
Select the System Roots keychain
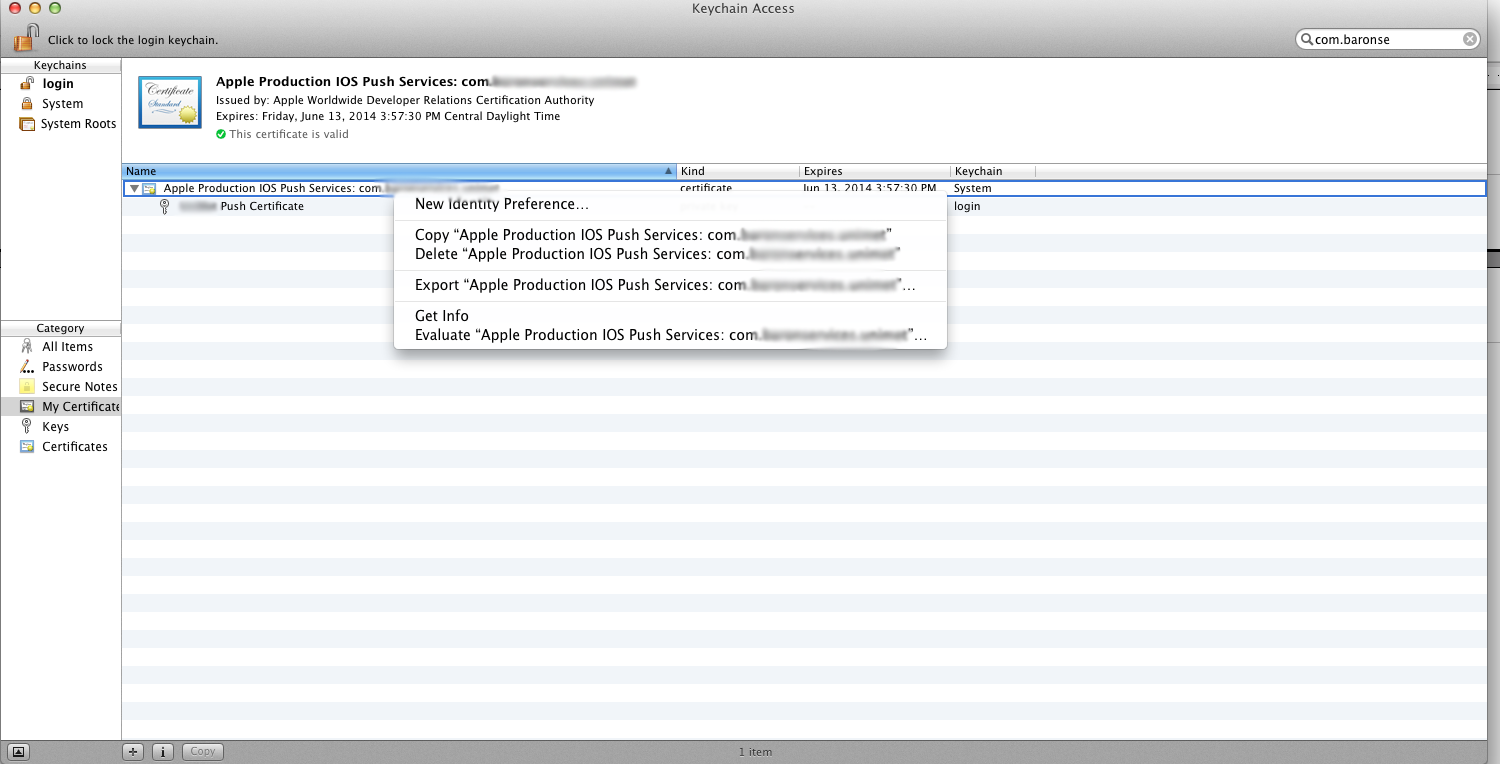click(78, 124)
